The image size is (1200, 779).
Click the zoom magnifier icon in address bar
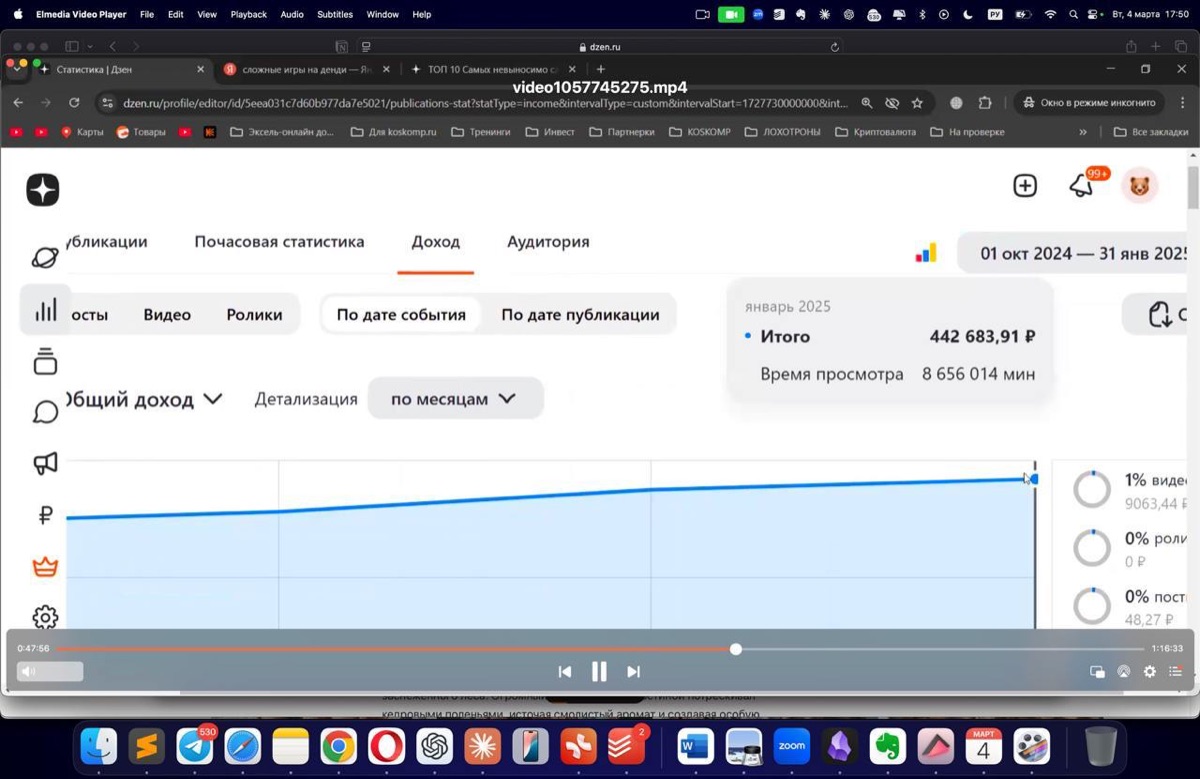pyautogui.click(x=867, y=103)
